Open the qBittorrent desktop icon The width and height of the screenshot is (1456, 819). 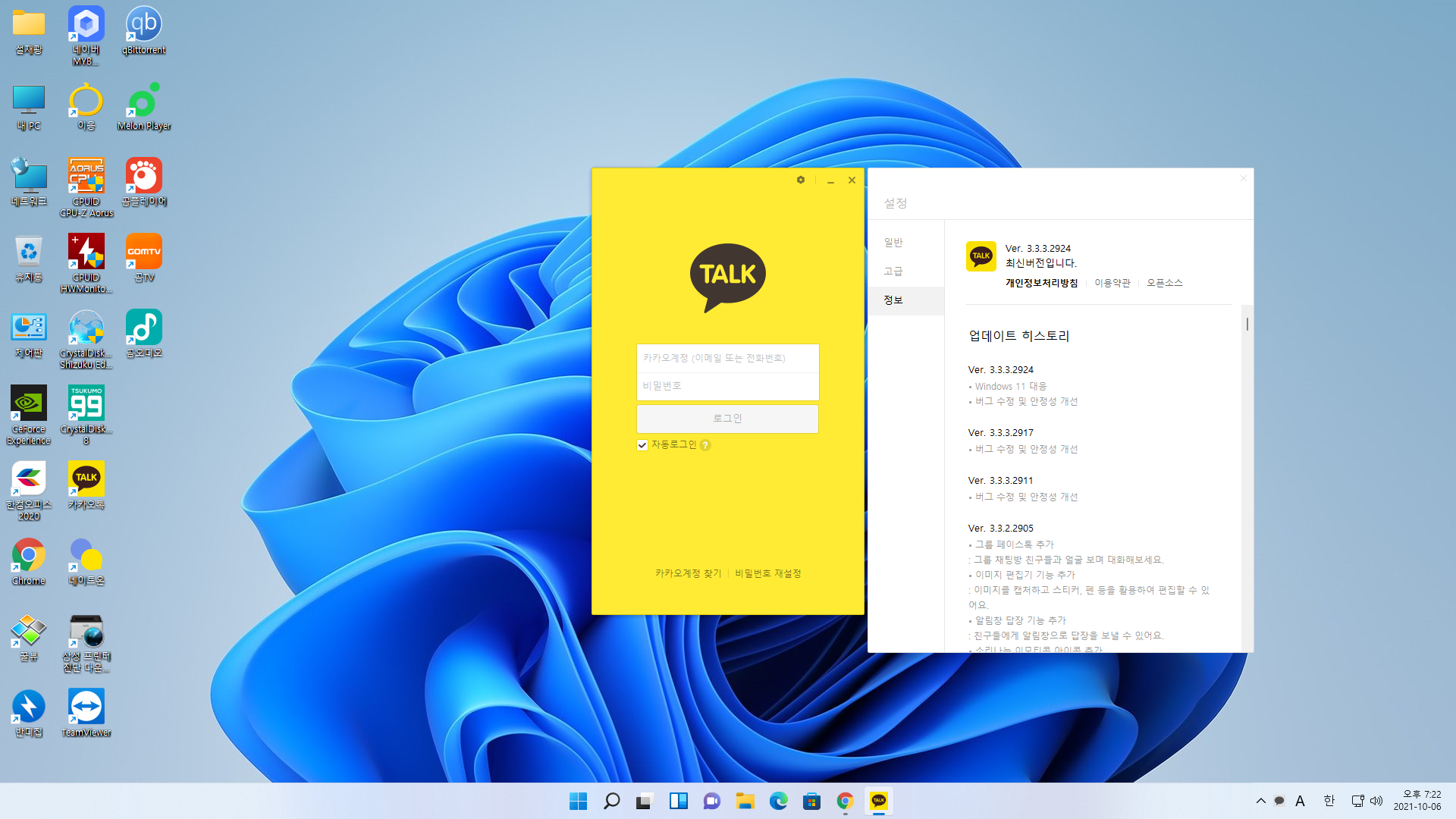(x=143, y=30)
